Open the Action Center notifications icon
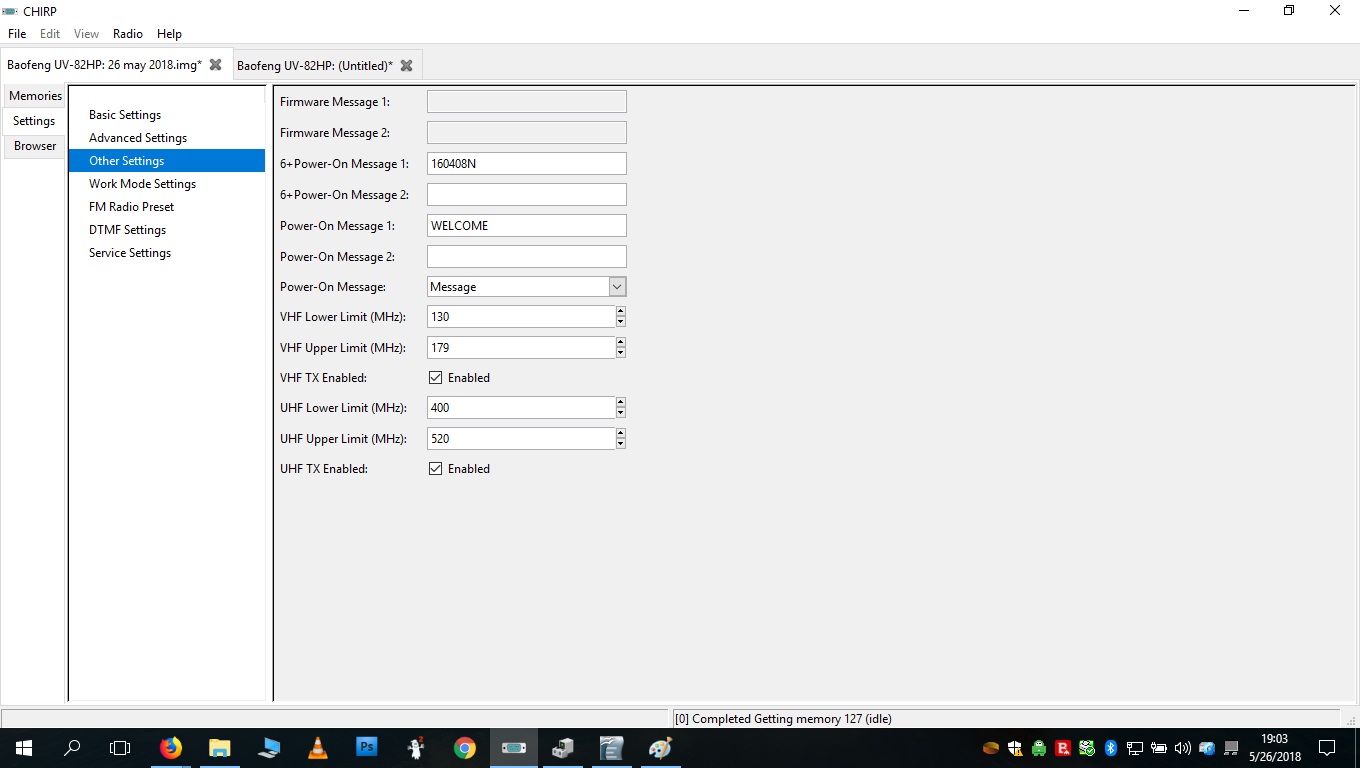 [1327, 747]
